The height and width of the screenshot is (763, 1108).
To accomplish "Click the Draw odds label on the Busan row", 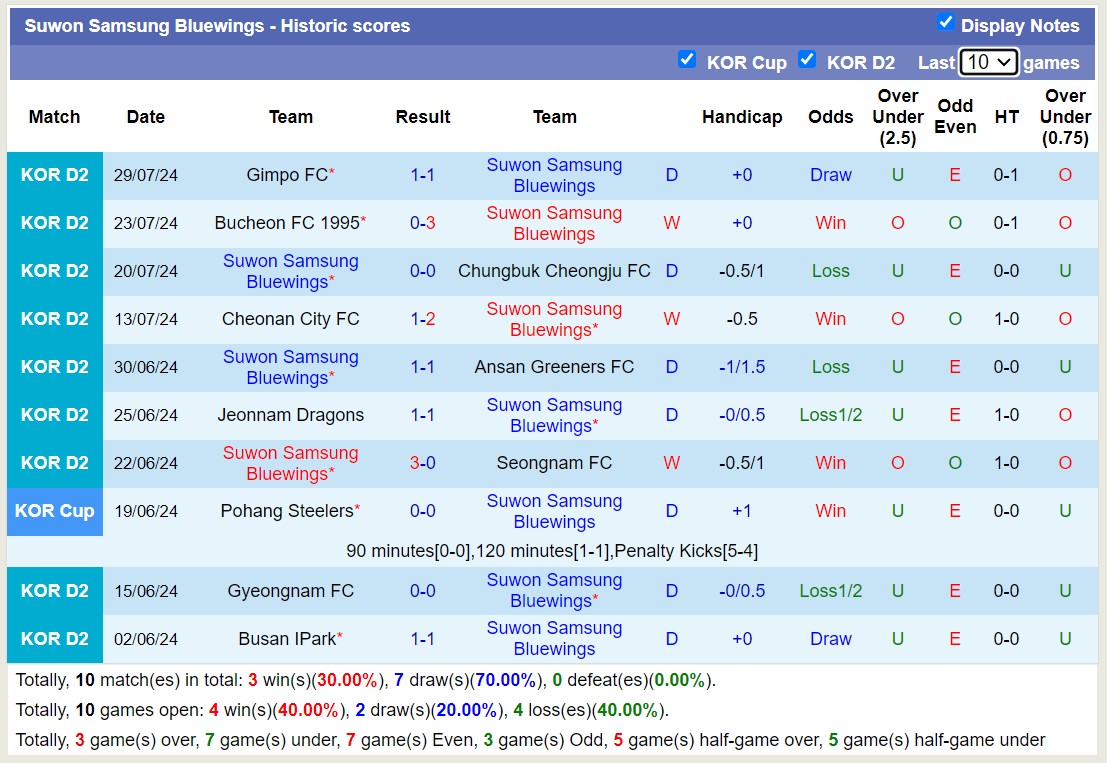I will tap(830, 638).
